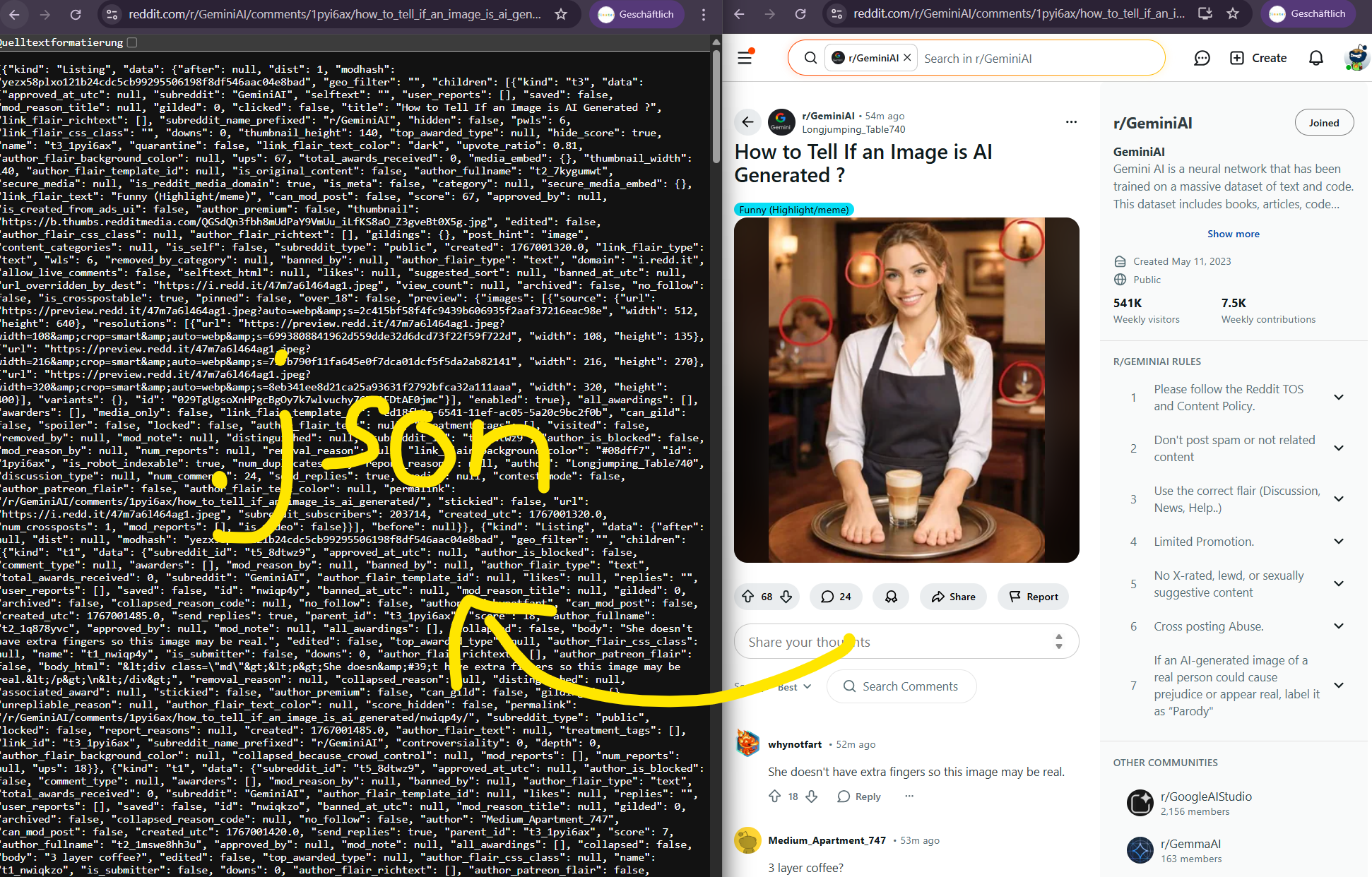
Task: Open the waitress post image
Action: coord(906,390)
